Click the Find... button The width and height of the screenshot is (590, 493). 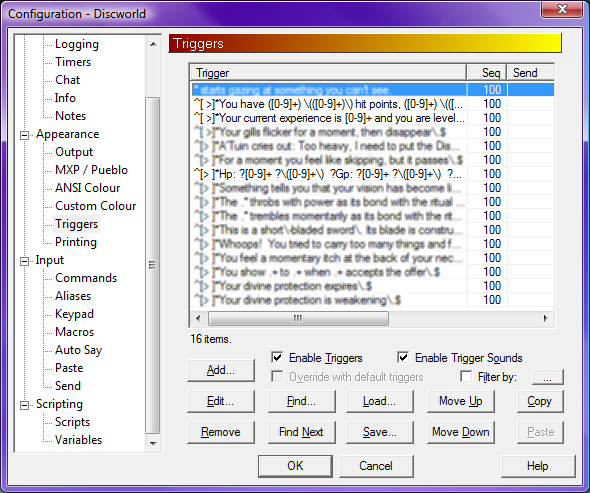coord(301,401)
